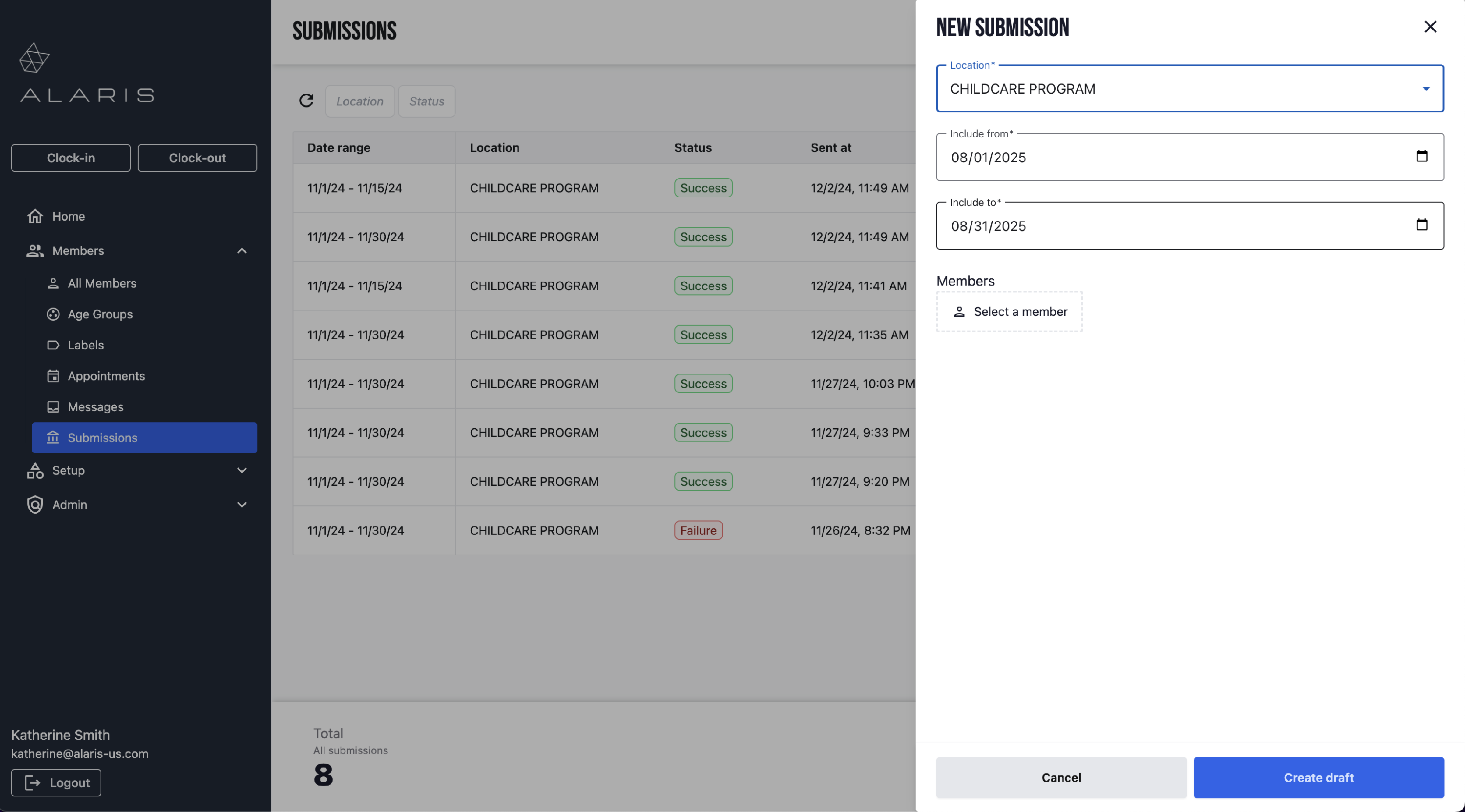1465x812 pixels.
Task: Click the Alaris logo icon
Action: 34,58
